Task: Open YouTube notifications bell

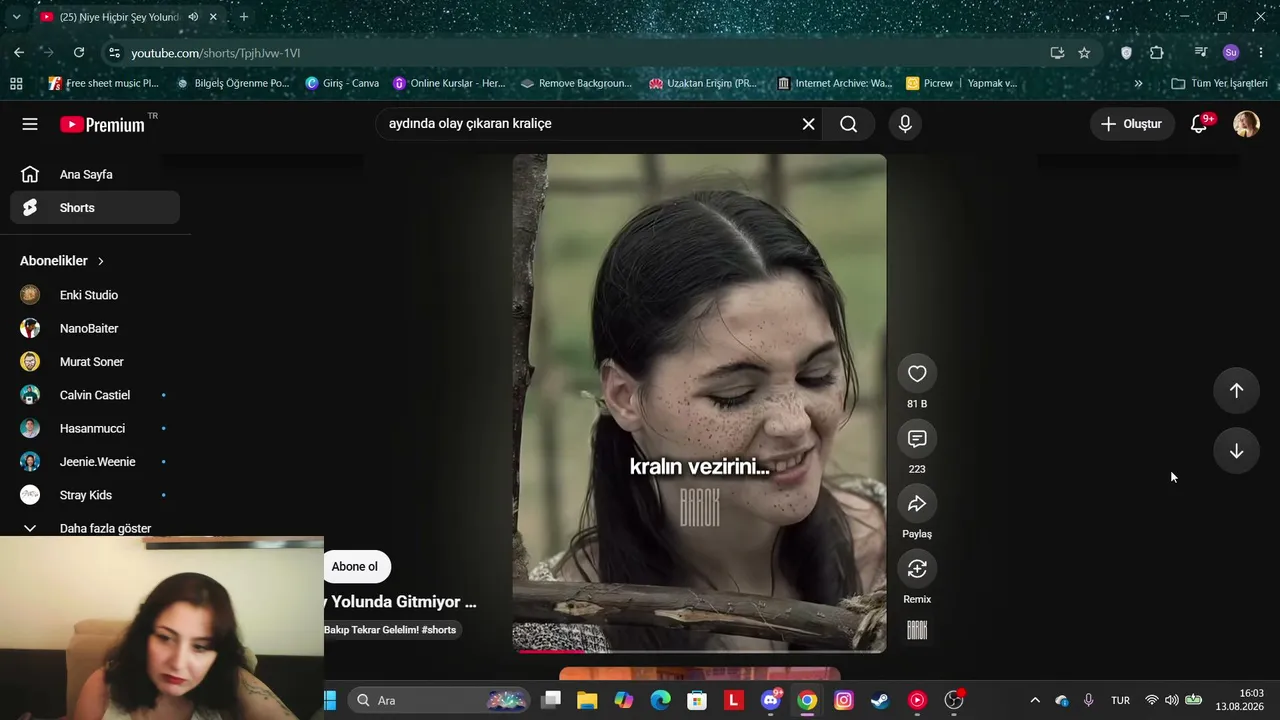Action: coord(1199,124)
